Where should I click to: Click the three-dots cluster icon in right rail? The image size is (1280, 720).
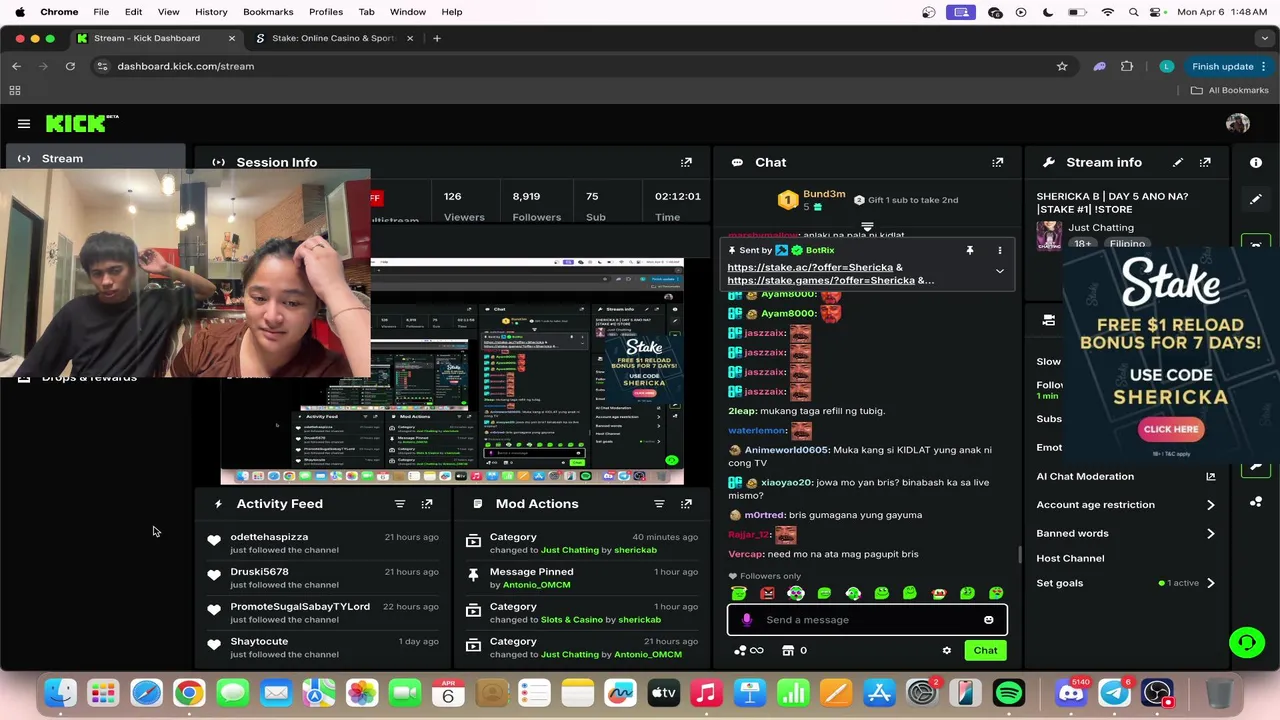click(1256, 502)
